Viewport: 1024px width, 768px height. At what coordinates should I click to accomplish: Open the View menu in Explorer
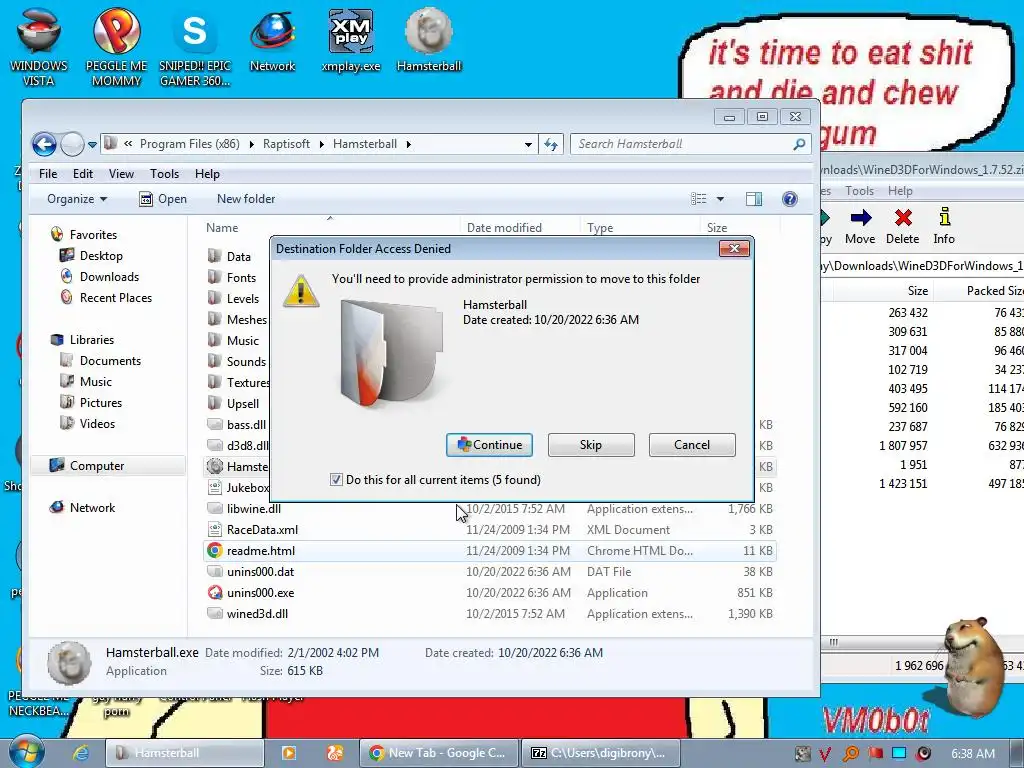click(121, 174)
